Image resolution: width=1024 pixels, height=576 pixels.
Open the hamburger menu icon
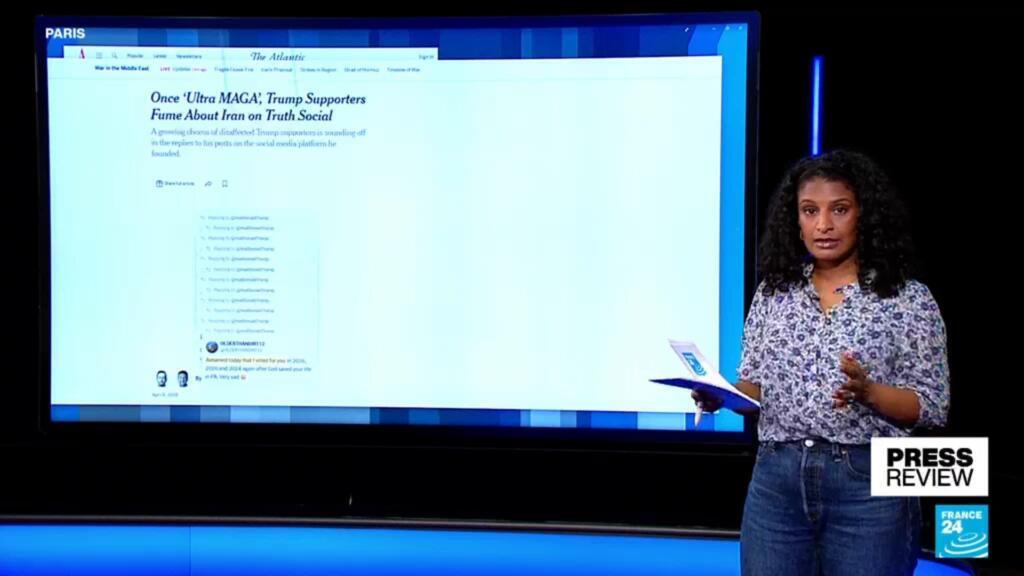pos(99,56)
